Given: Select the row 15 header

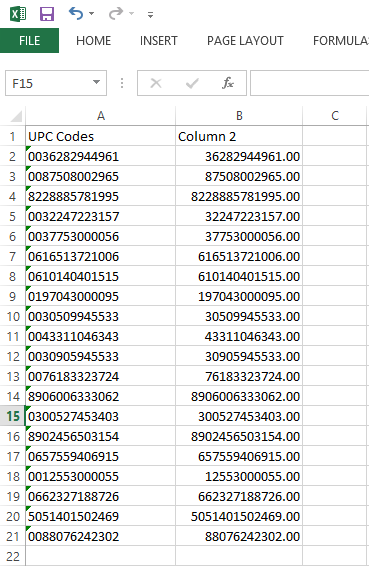Looking at the screenshot, I should point(13,416).
